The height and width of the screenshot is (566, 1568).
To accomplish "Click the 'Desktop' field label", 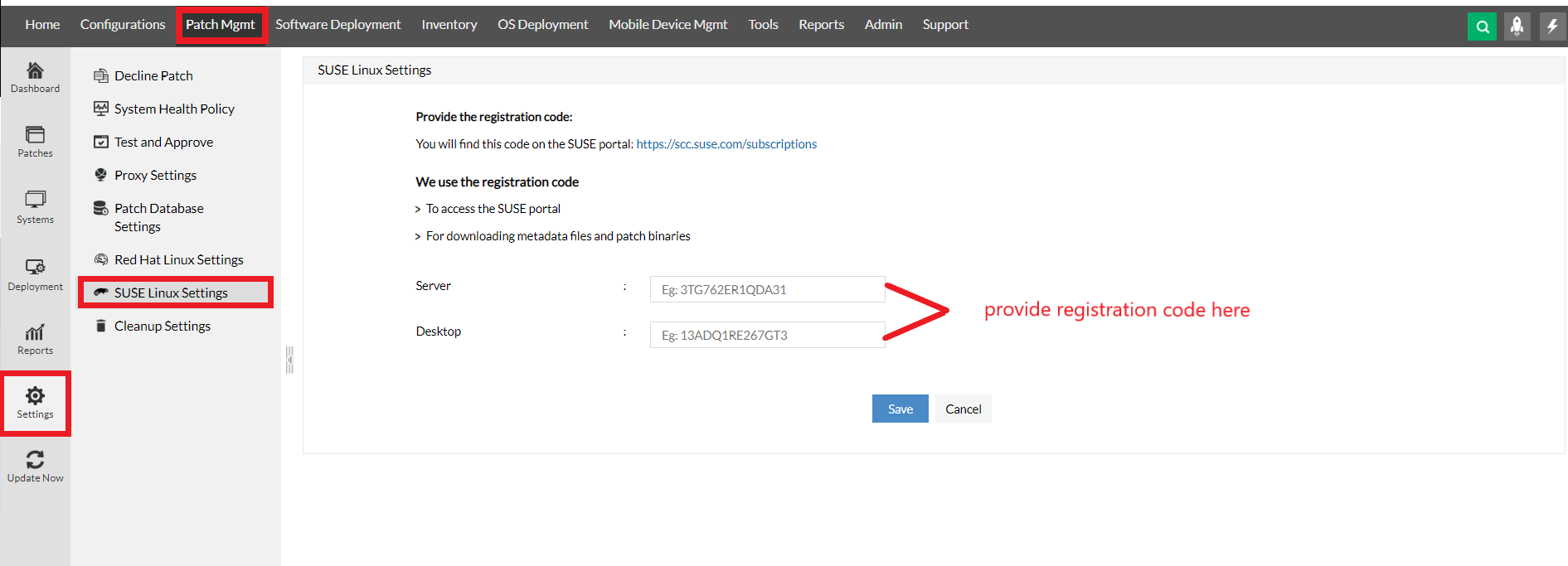I will [439, 331].
